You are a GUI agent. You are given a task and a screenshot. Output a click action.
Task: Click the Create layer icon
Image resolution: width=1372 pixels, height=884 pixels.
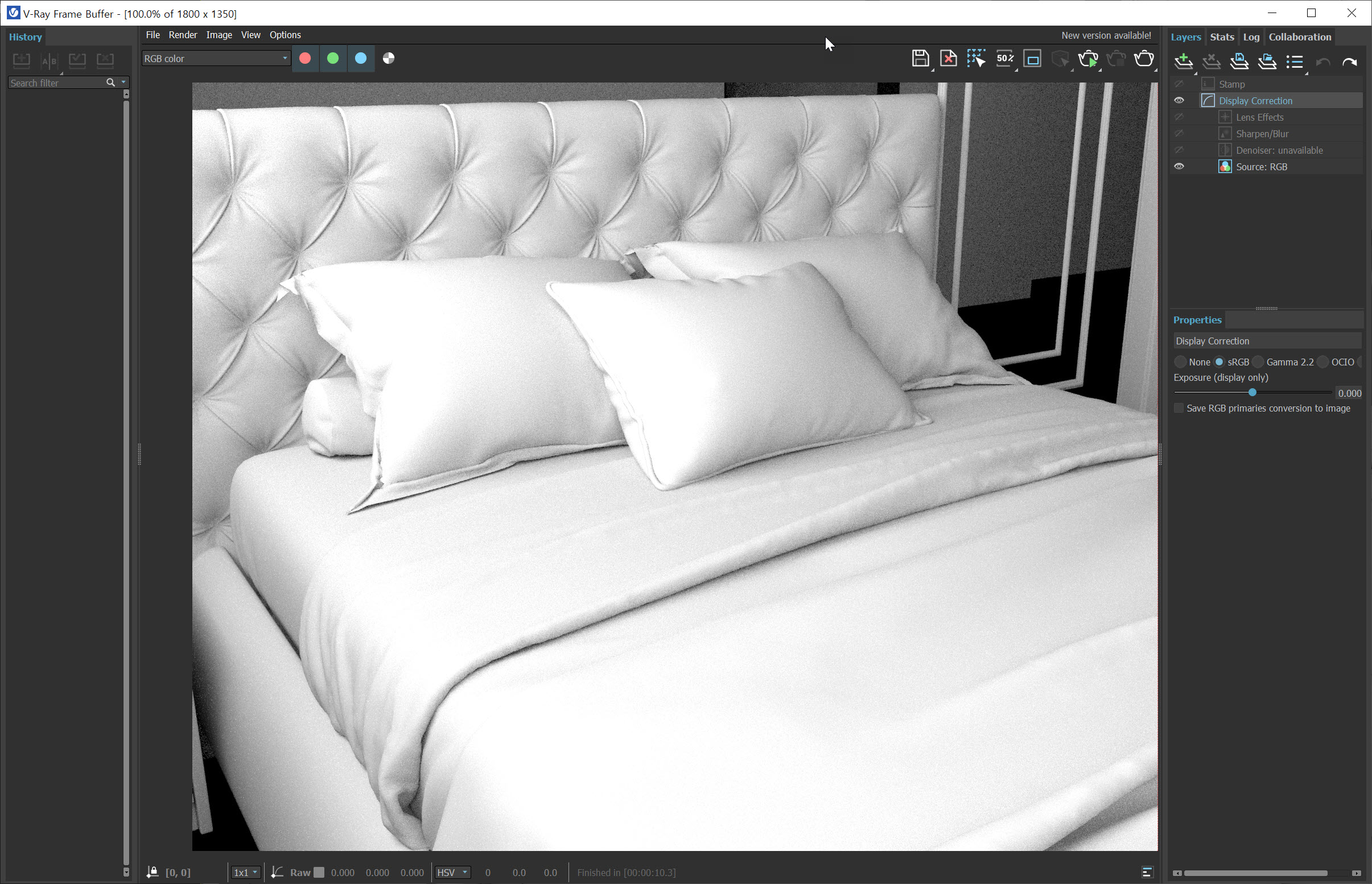tap(1183, 61)
